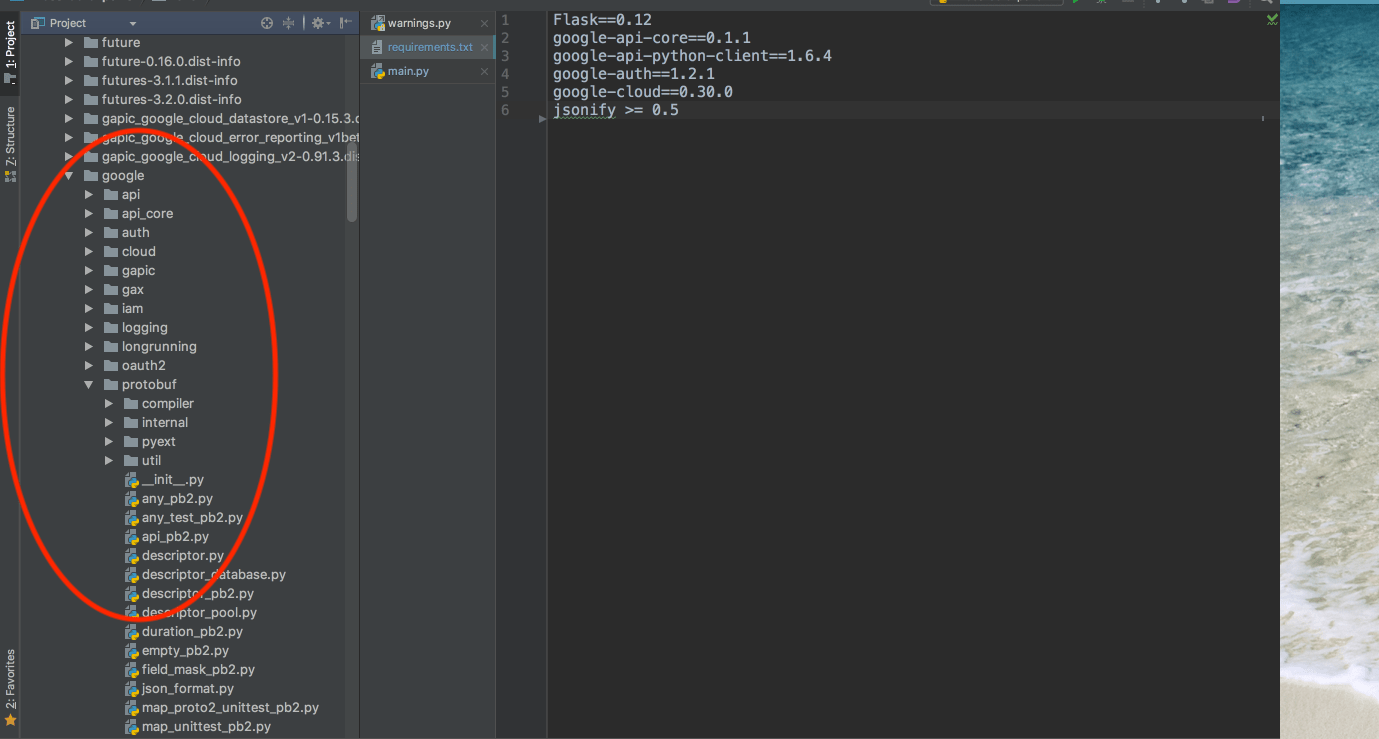Select future-0.16.0.dist-info folder

pos(171,62)
